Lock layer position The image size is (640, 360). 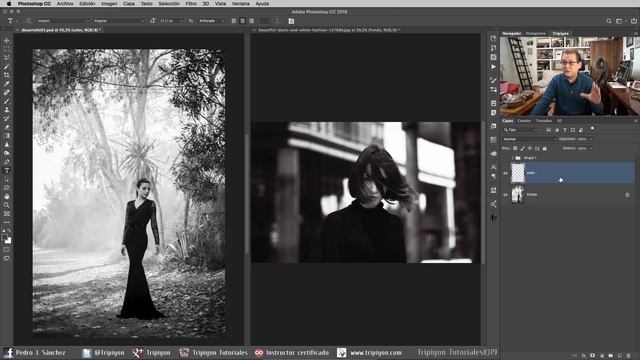[x=530, y=148]
